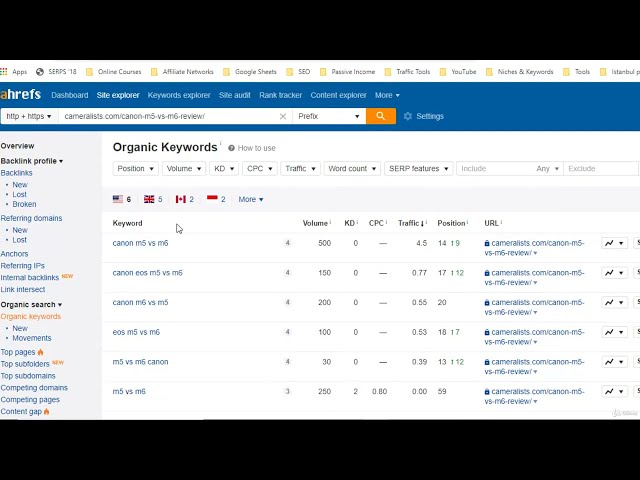Expand More countries dropdown

pos(251,199)
